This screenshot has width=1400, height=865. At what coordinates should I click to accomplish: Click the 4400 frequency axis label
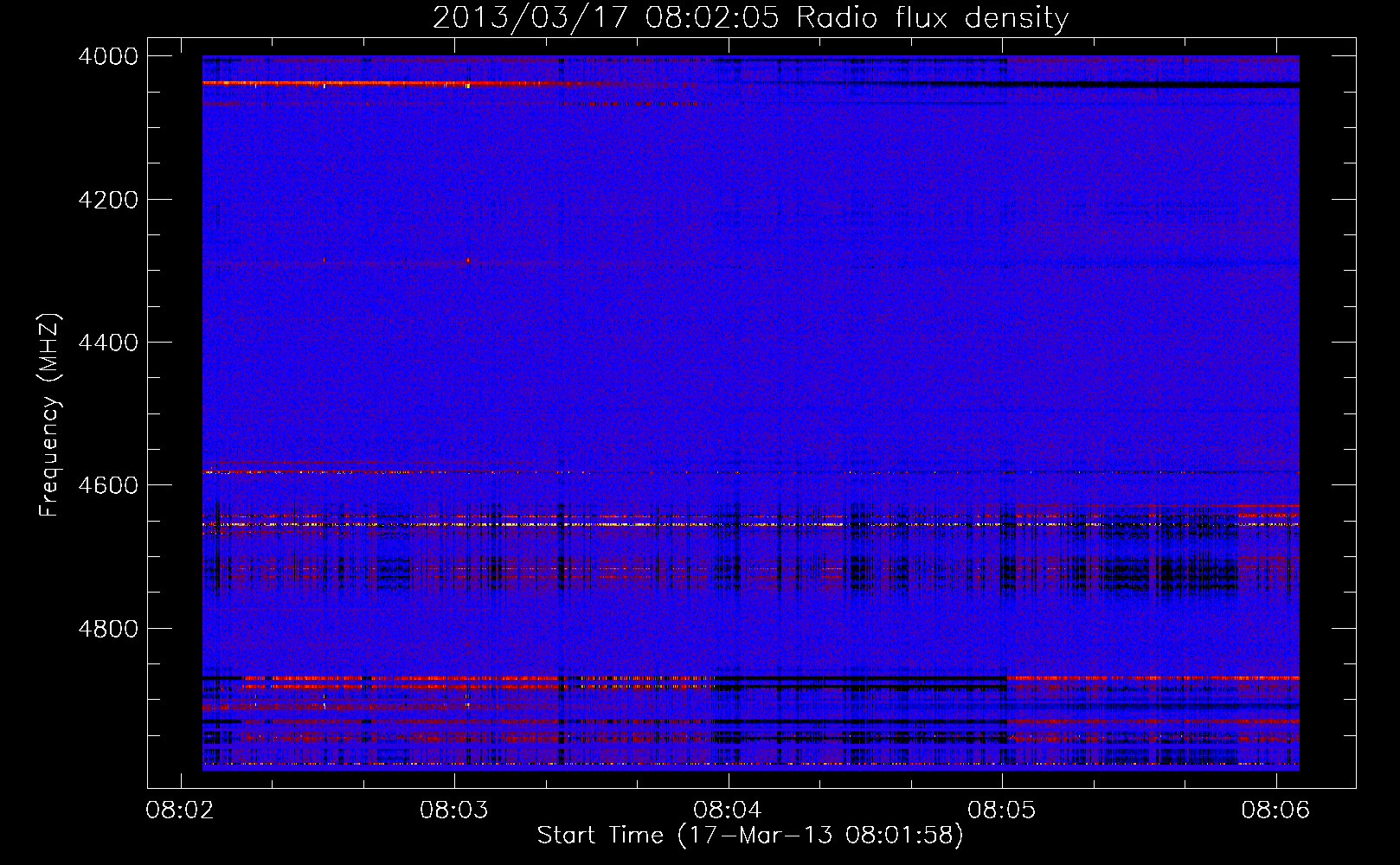pos(108,343)
